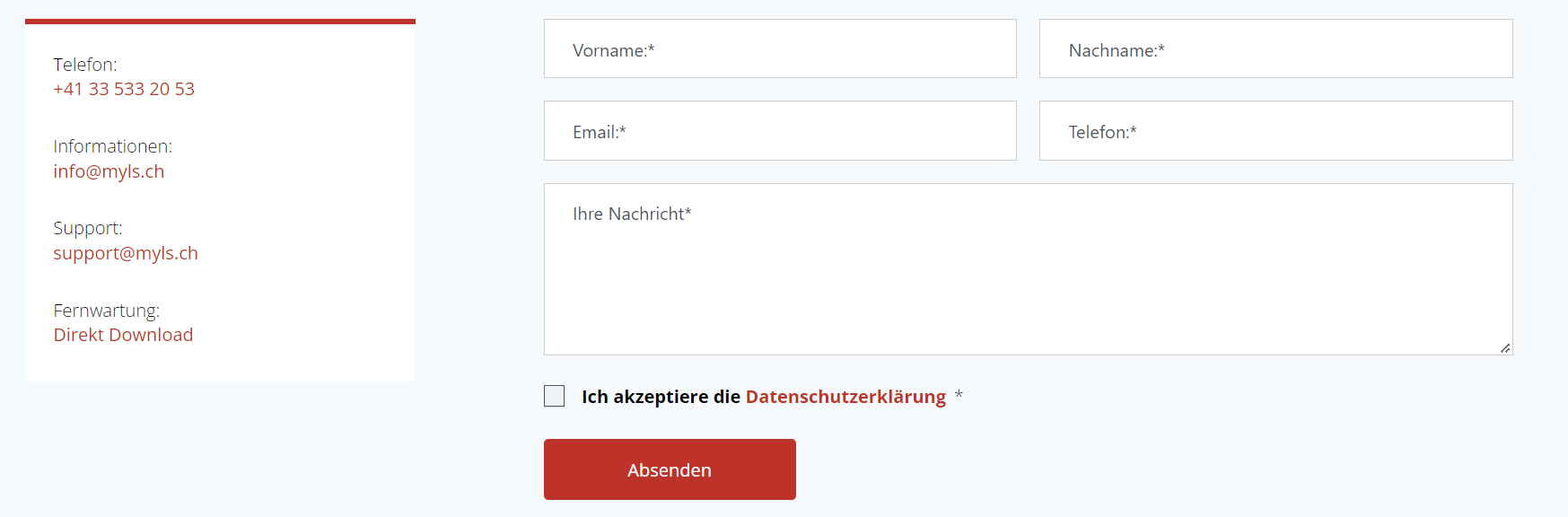Call the phone number +41 33 533 20 53
This screenshot has width=1568, height=517.
tap(124, 89)
